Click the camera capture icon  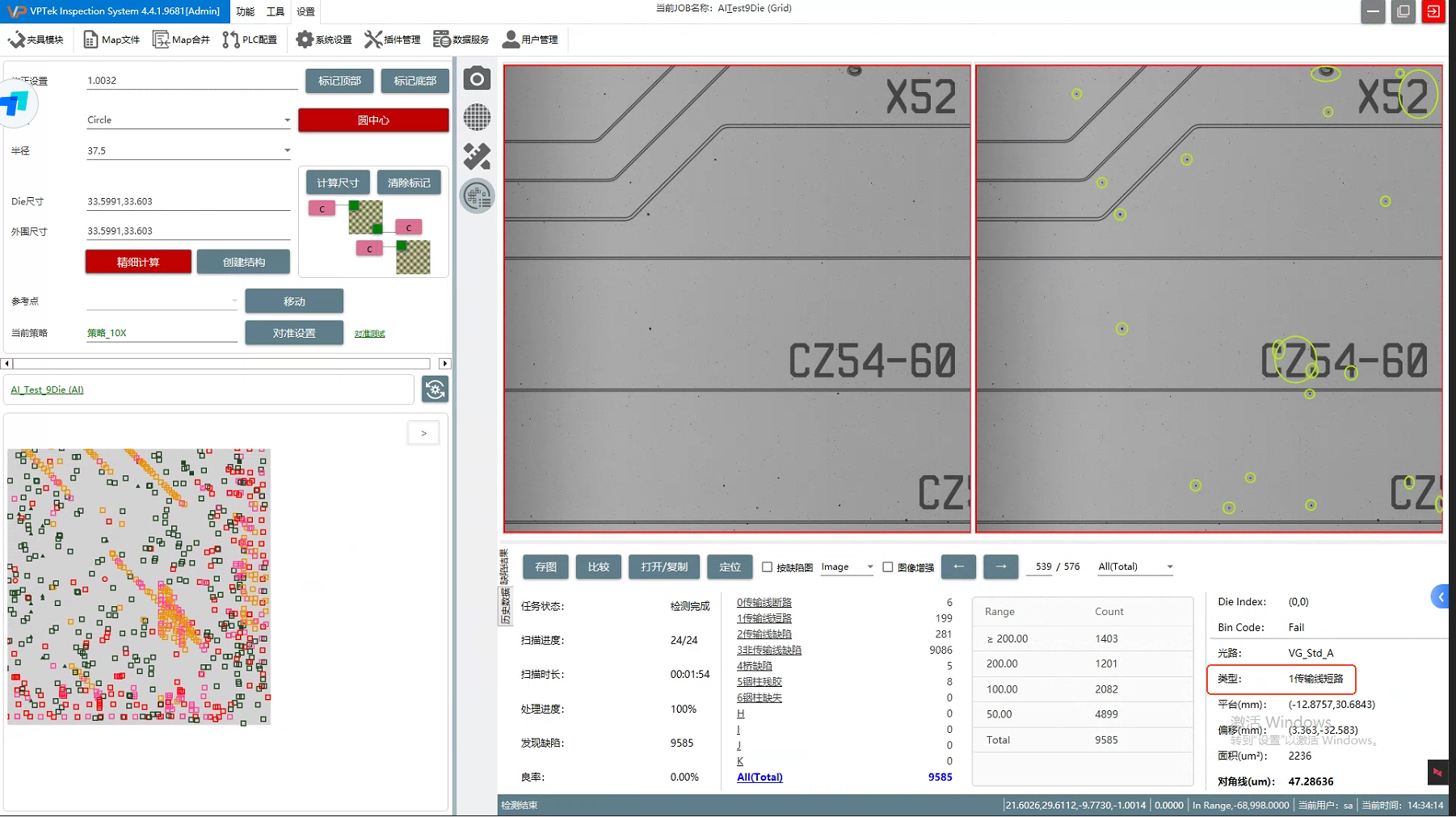(477, 78)
